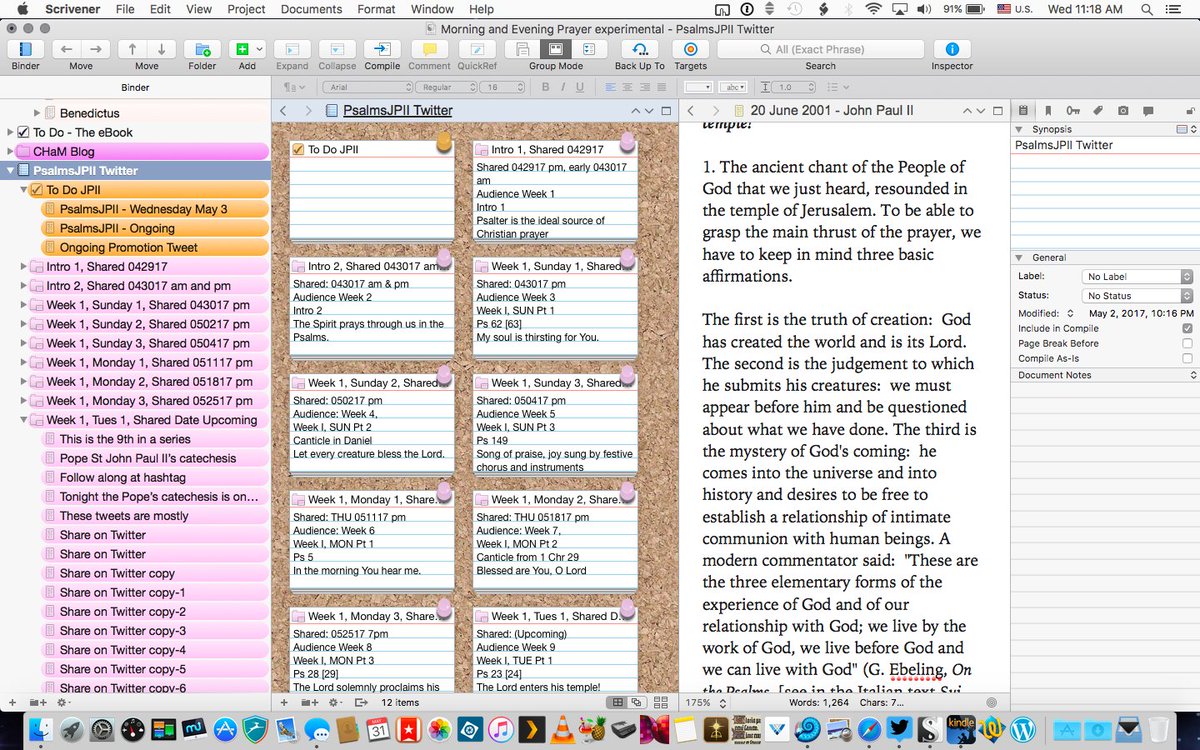Open the 175% zoom dropdown
This screenshot has width=1200, height=750.
point(704,703)
